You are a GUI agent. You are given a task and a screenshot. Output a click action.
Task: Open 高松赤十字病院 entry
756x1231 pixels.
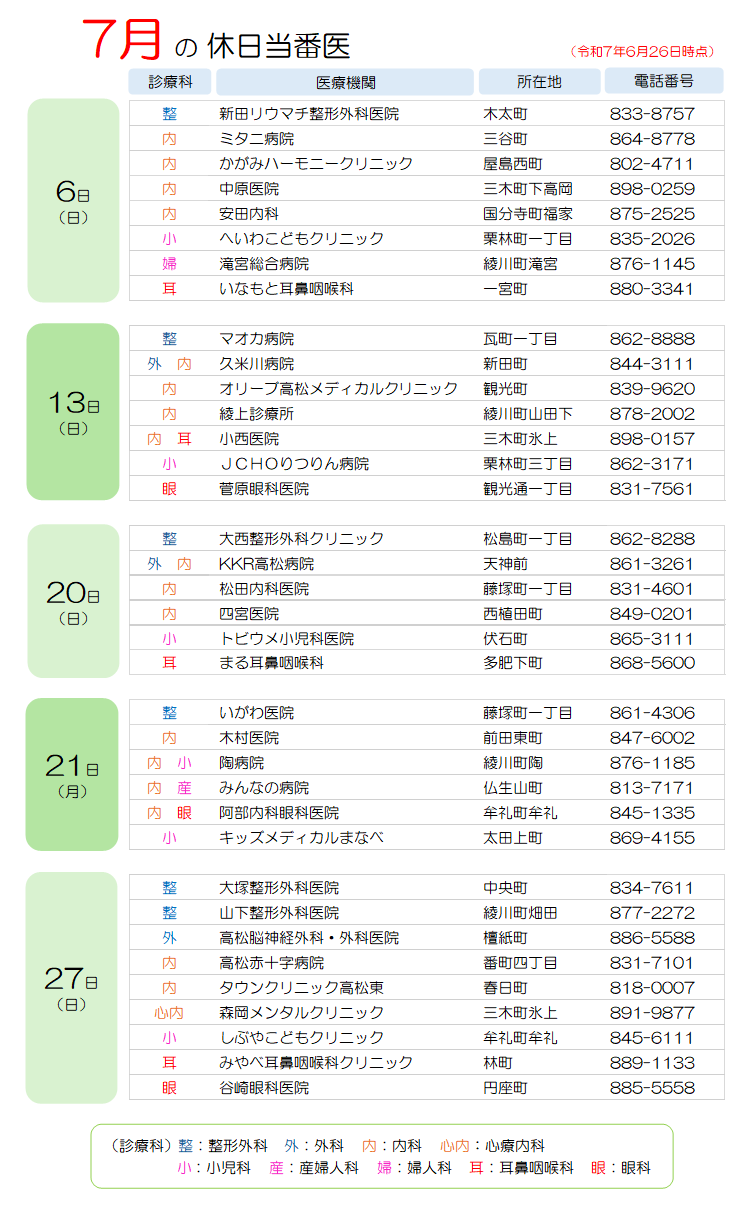coord(271,963)
